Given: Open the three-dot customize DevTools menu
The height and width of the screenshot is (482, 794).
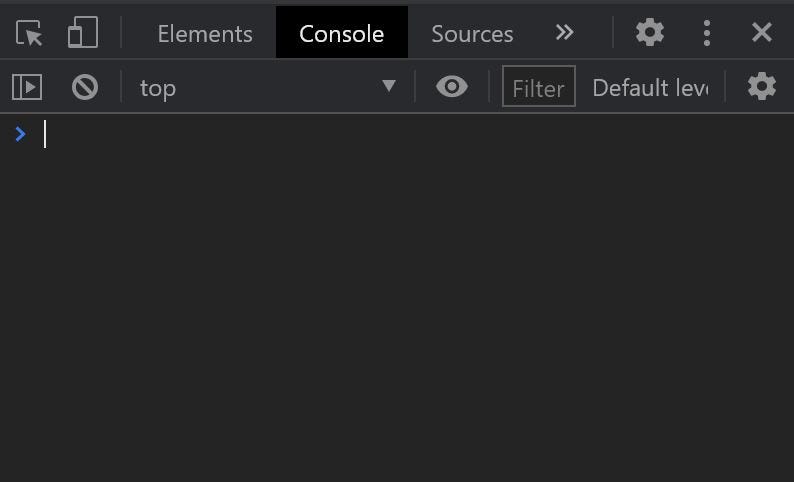Looking at the screenshot, I should click(x=707, y=33).
